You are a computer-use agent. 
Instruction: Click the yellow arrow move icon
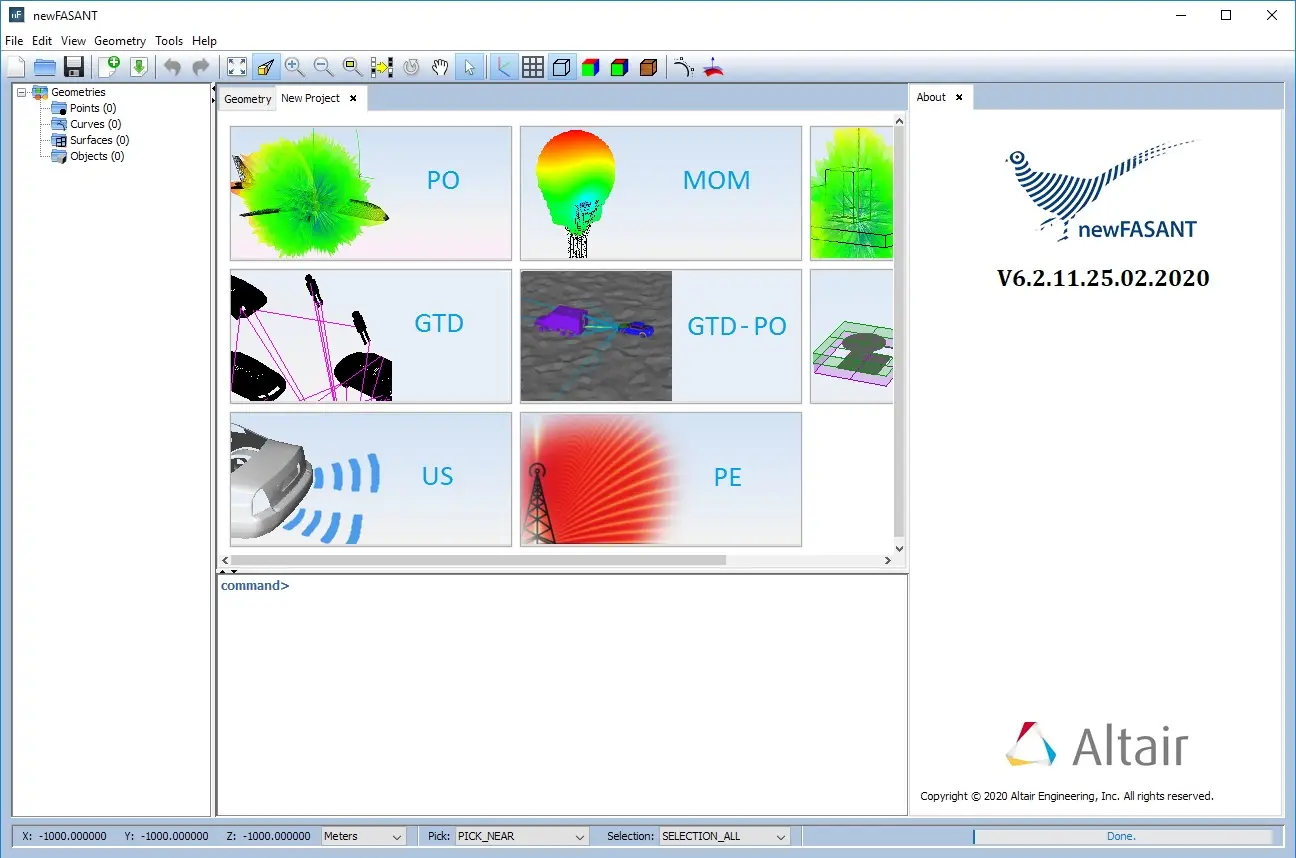pos(381,67)
